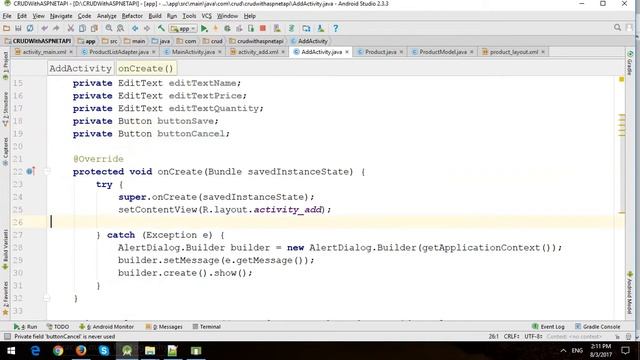Click the Help question mark icon
This screenshot has width=640, height=360.
(336, 28)
